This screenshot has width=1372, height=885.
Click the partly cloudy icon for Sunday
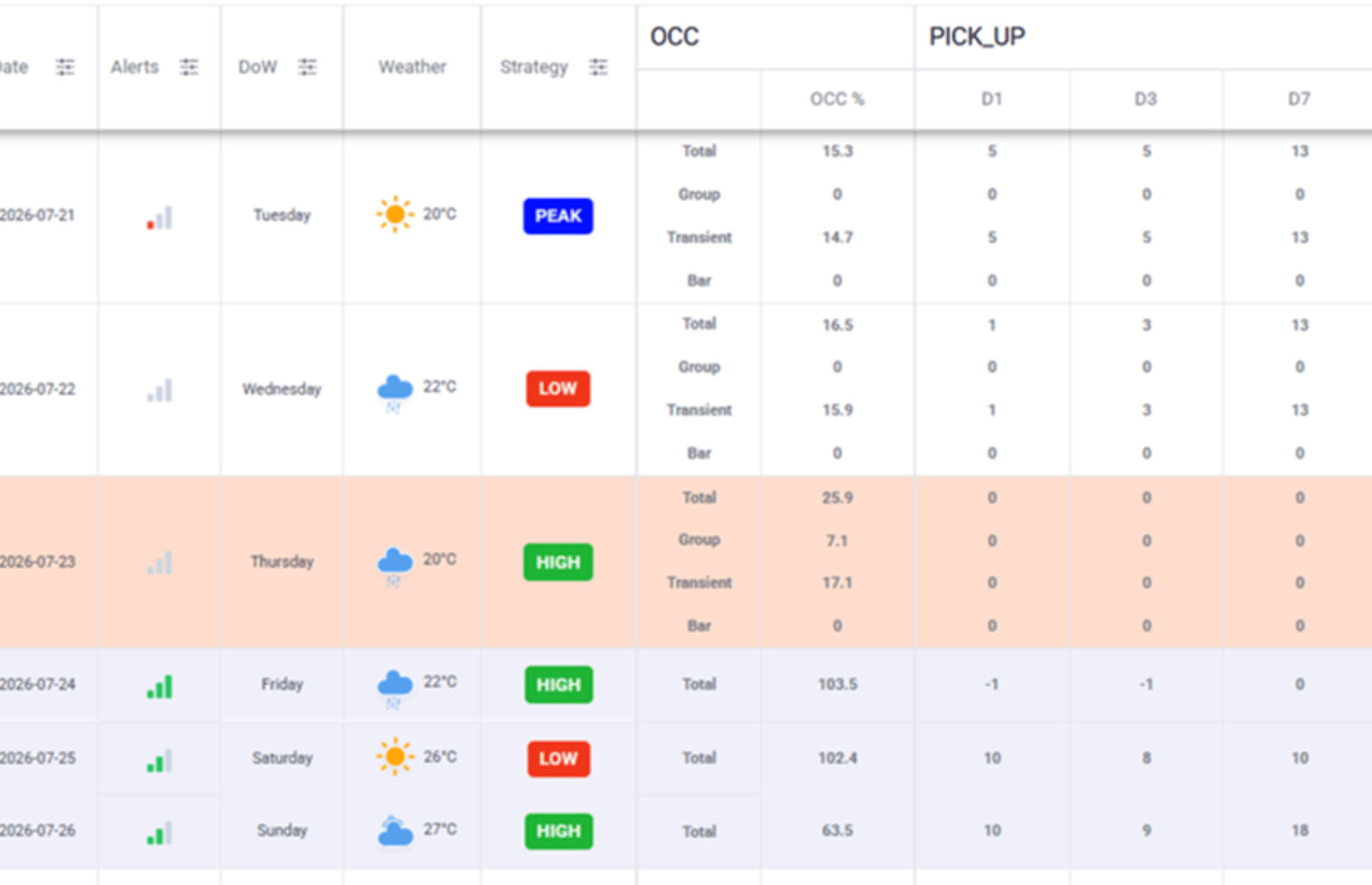(394, 831)
